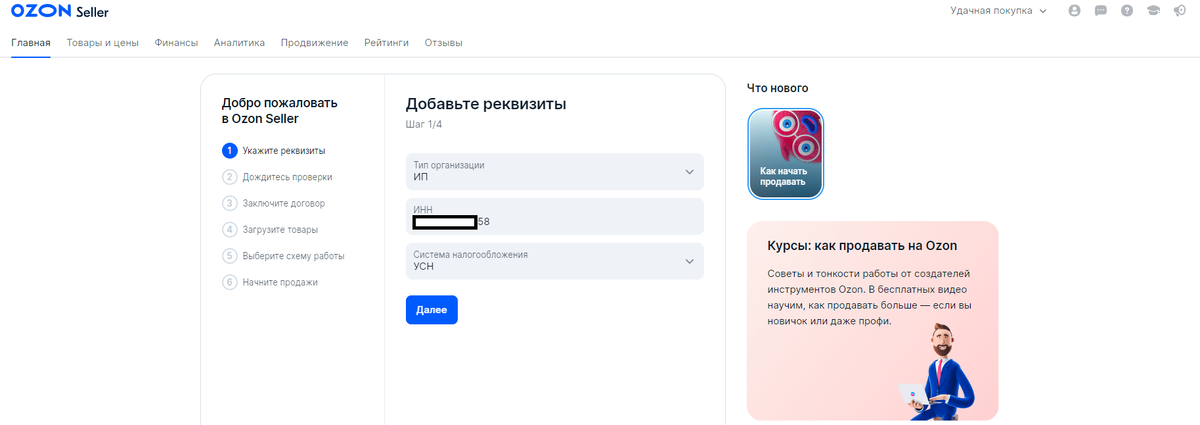Select step Выберите схему работы

coord(293,256)
